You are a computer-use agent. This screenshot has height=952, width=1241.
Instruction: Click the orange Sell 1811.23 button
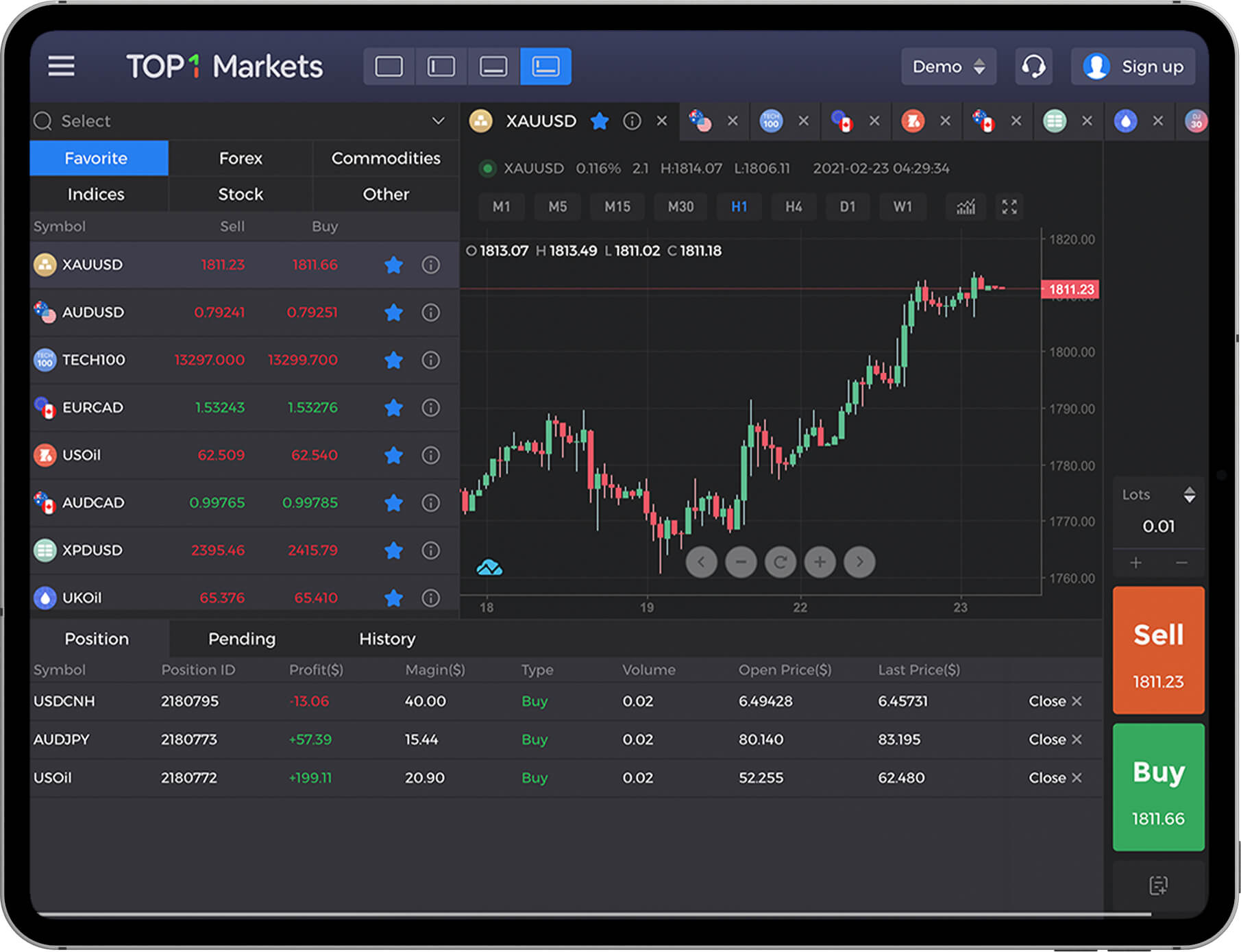pyautogui.click(x=1158, y=650)
